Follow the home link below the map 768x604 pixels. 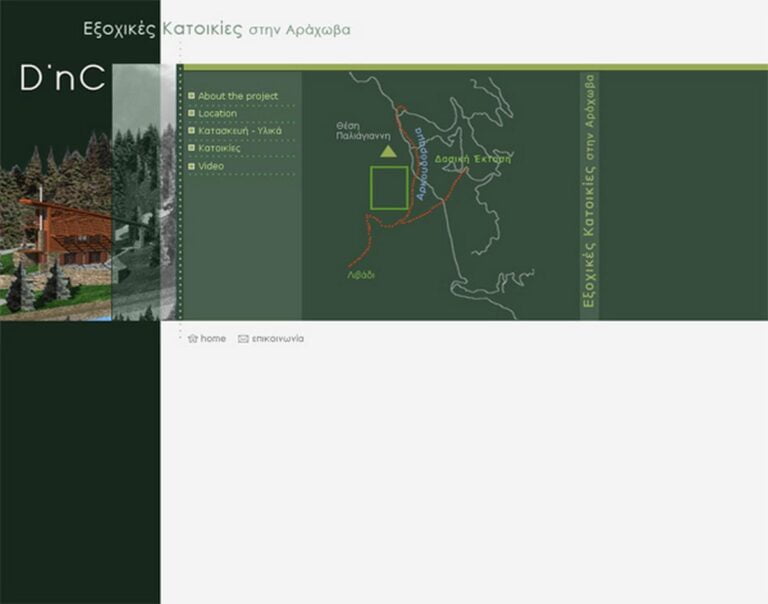coord(213,339)
